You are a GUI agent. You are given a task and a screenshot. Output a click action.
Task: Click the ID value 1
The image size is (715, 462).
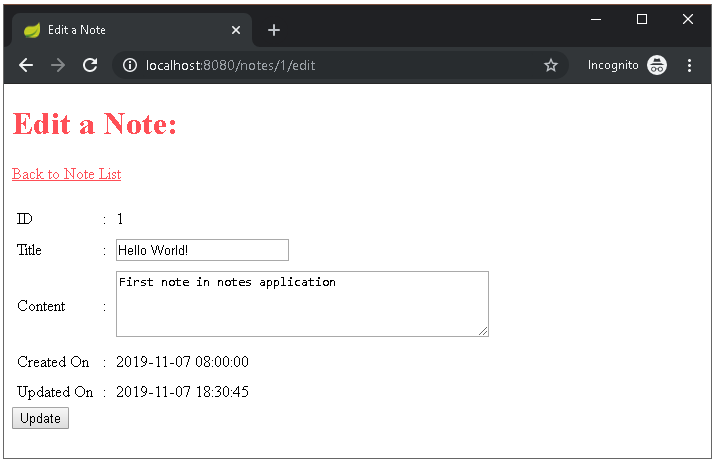[120, 219]
